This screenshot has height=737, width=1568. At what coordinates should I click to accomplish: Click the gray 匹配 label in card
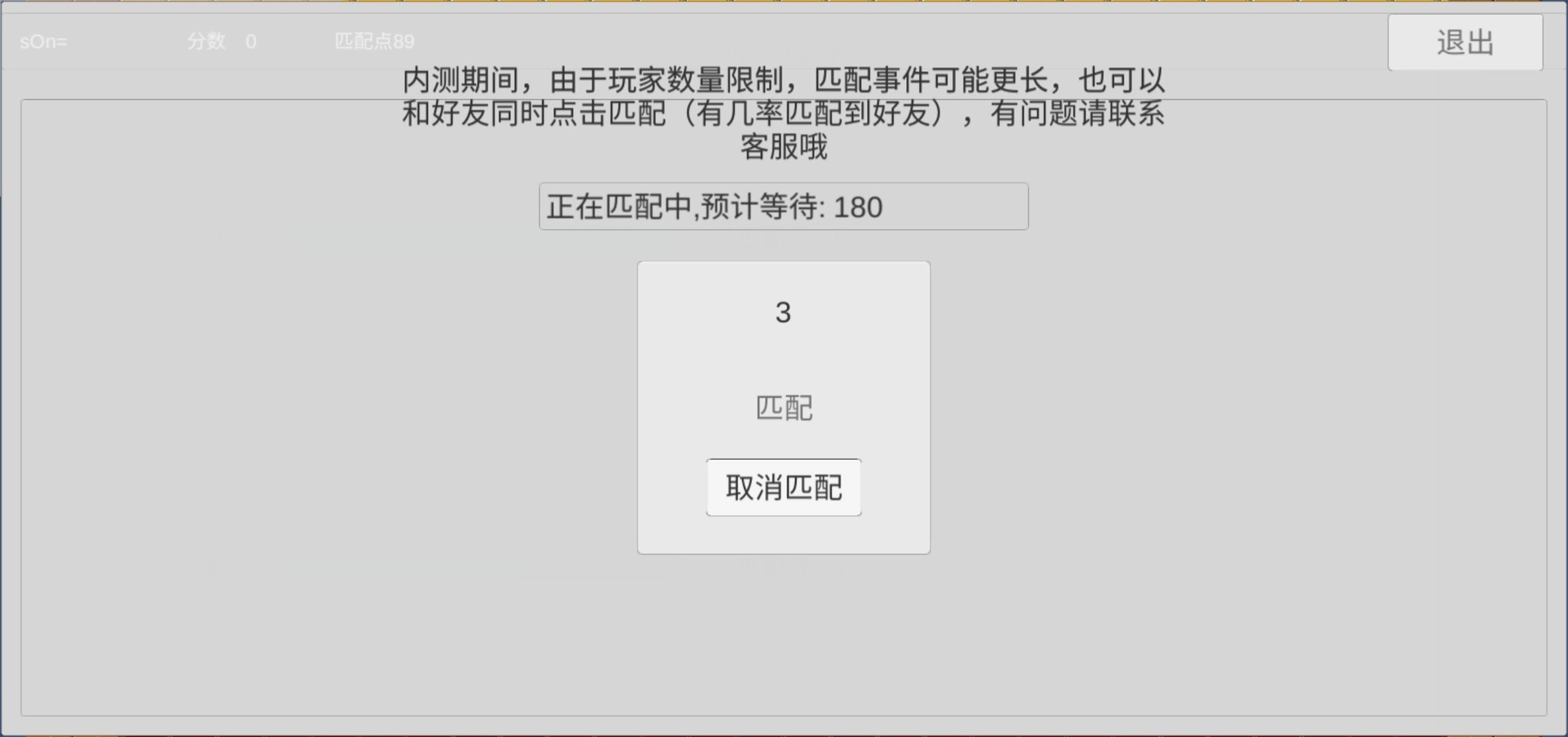click(784, 408)
